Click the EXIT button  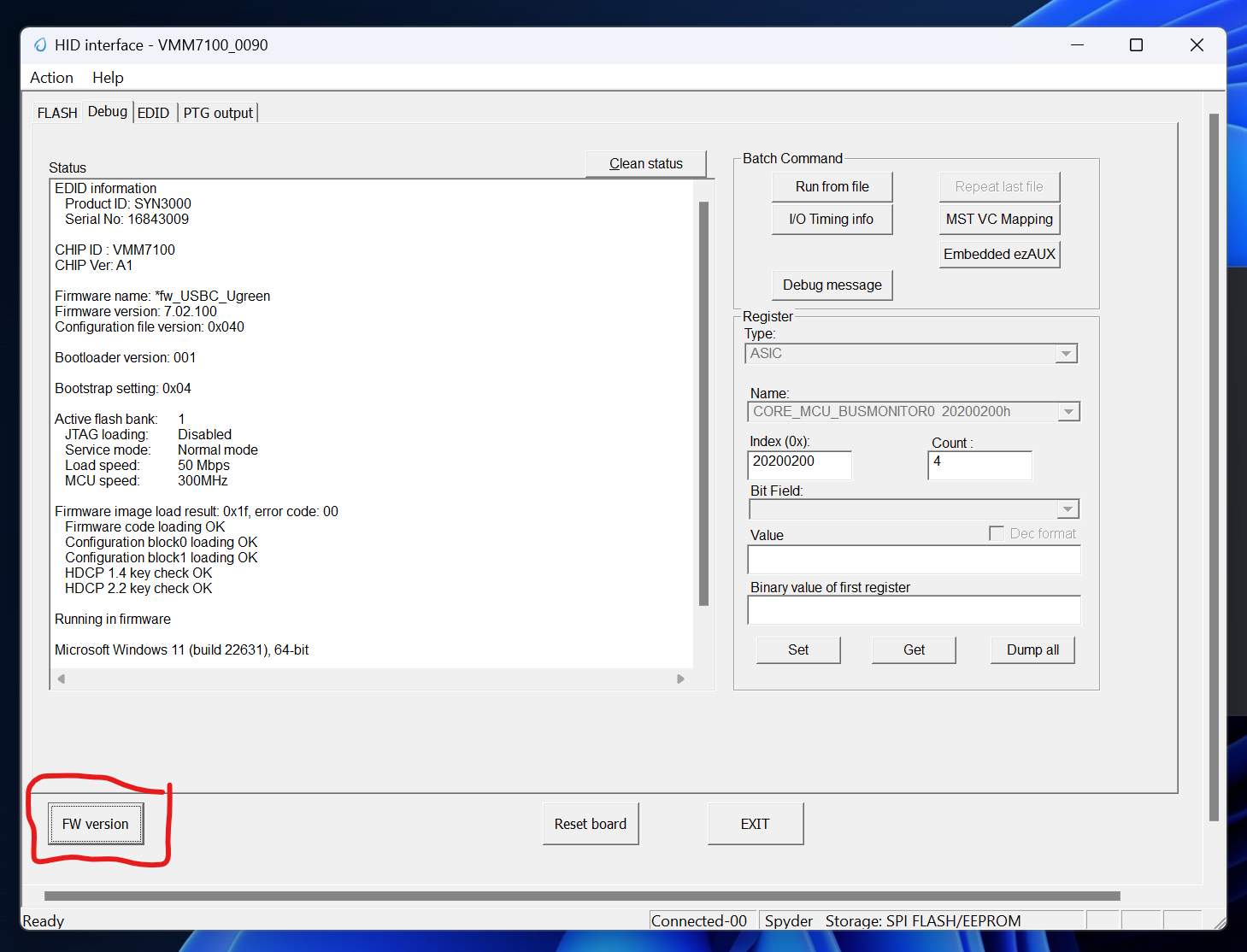click(x=756, y=824)
